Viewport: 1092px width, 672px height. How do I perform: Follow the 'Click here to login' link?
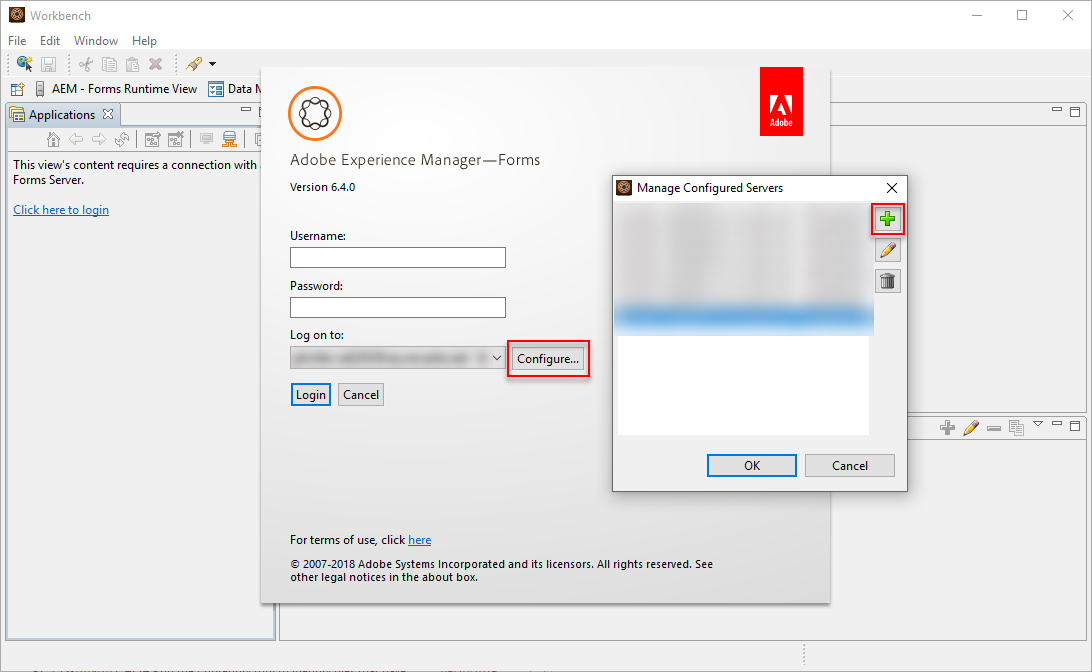pyautogui.click(x=61, y=210)
